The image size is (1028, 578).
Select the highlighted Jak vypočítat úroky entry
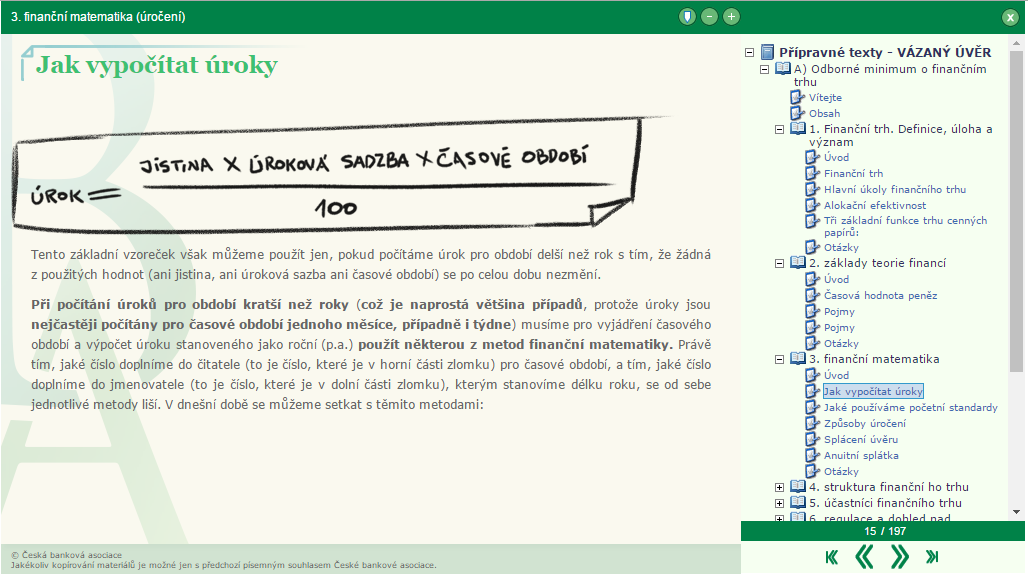point(873,391)
